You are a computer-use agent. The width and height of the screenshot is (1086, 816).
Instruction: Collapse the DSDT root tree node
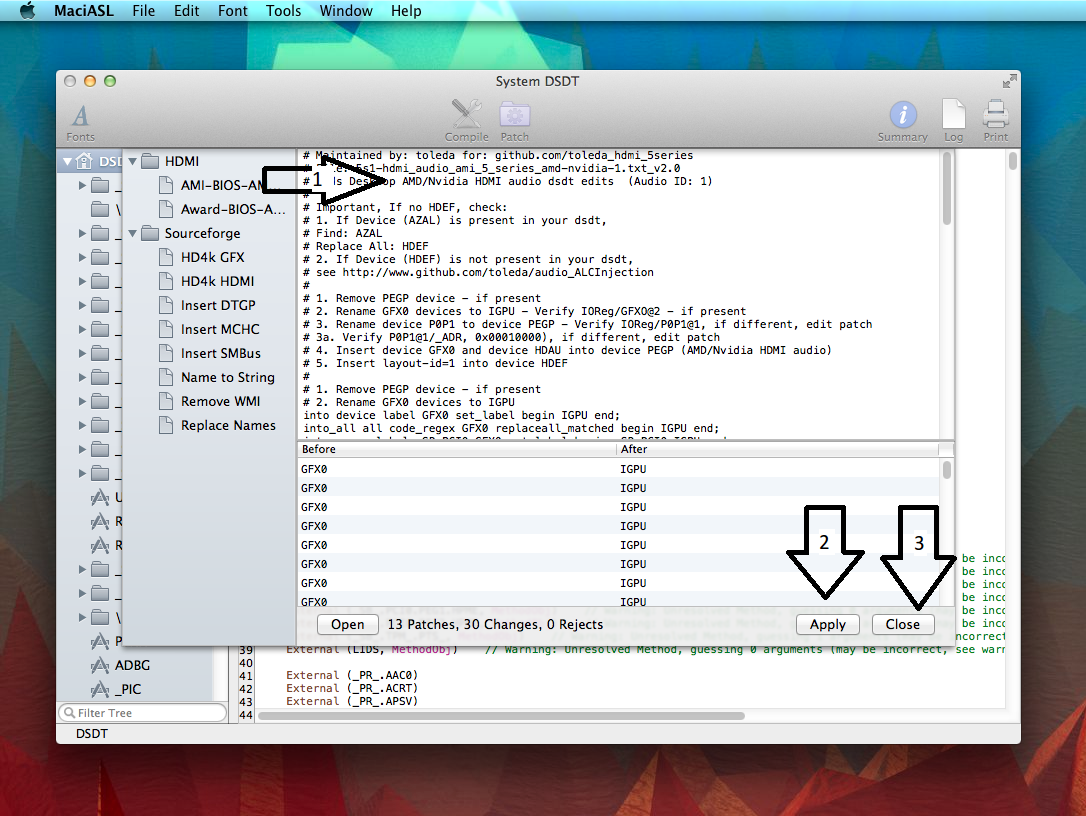point(68,161)
